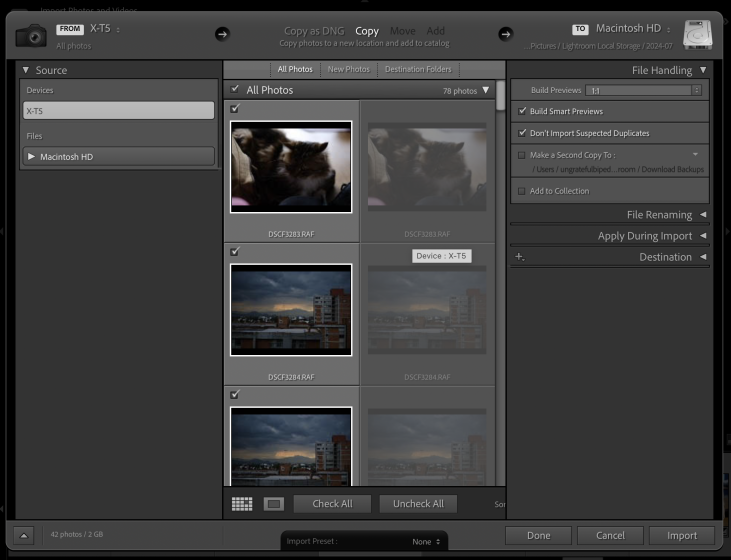Click the '78 photos' count label

(x=460, y=91)
